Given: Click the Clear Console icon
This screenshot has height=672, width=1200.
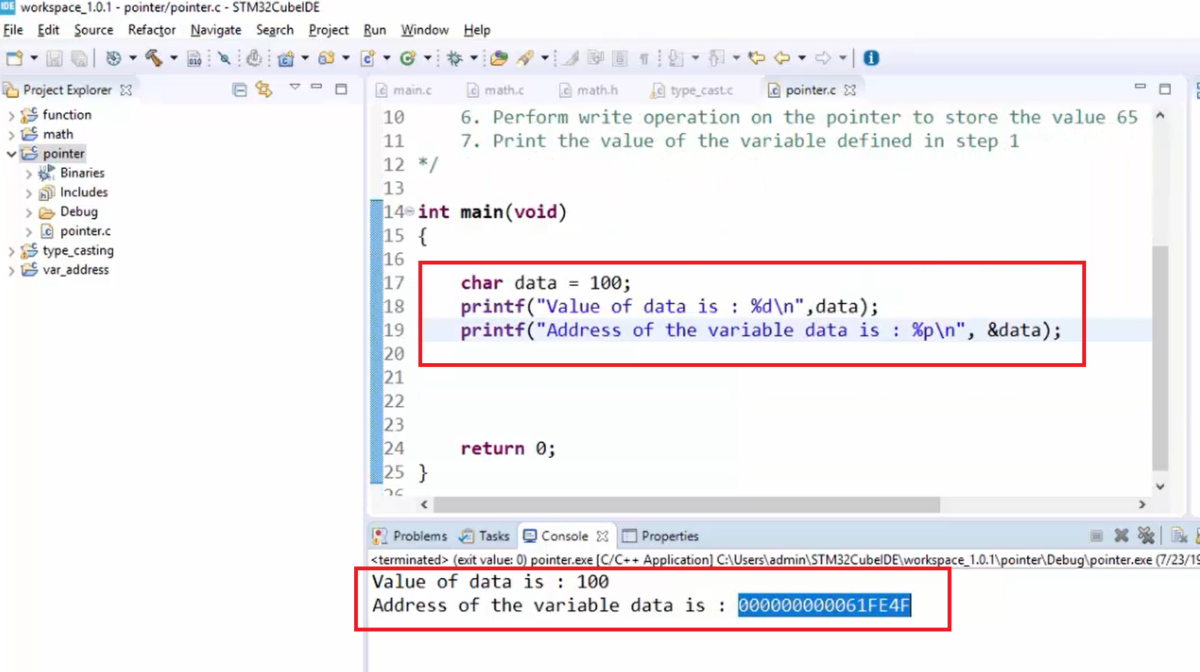Looking at the screenshot, I should click(1179, 536).
